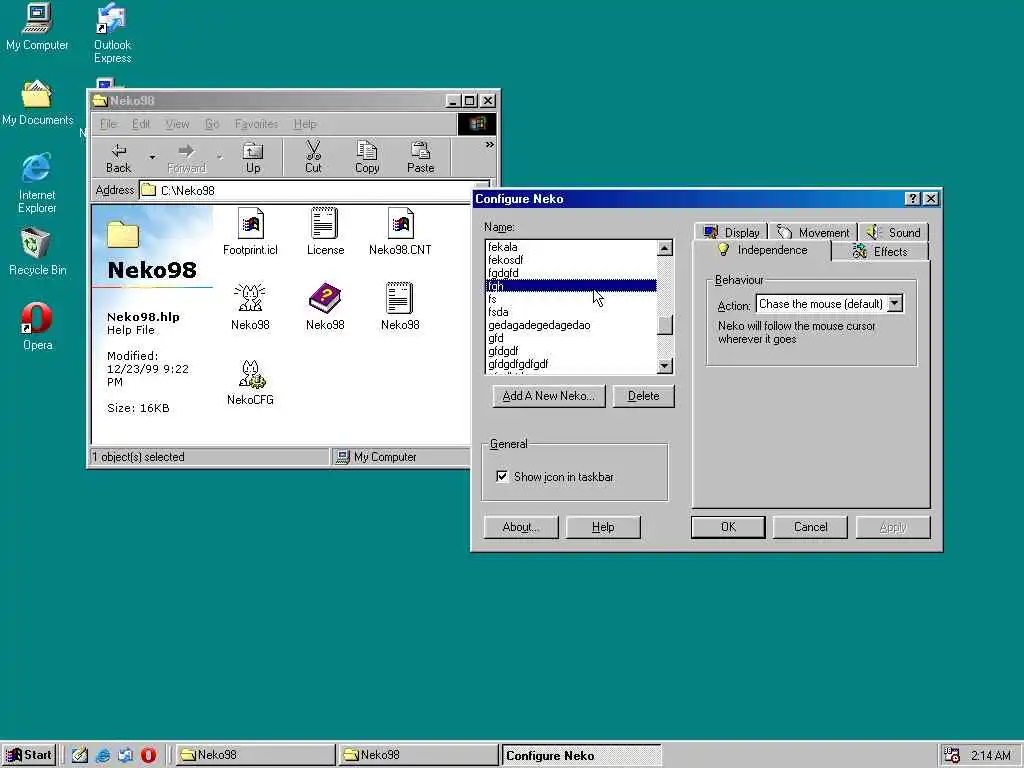Click the Paste clipboard toolbar button

point(421,158)
